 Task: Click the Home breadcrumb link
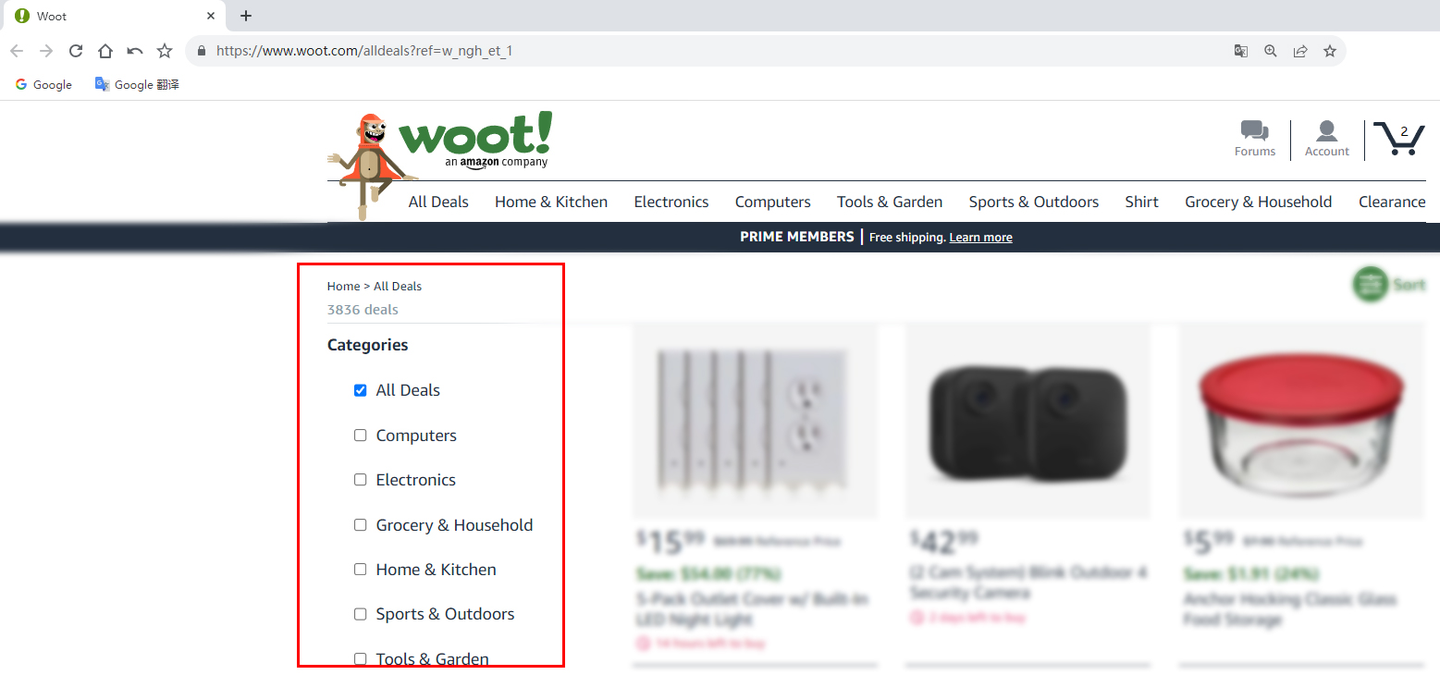click(343, 286)
